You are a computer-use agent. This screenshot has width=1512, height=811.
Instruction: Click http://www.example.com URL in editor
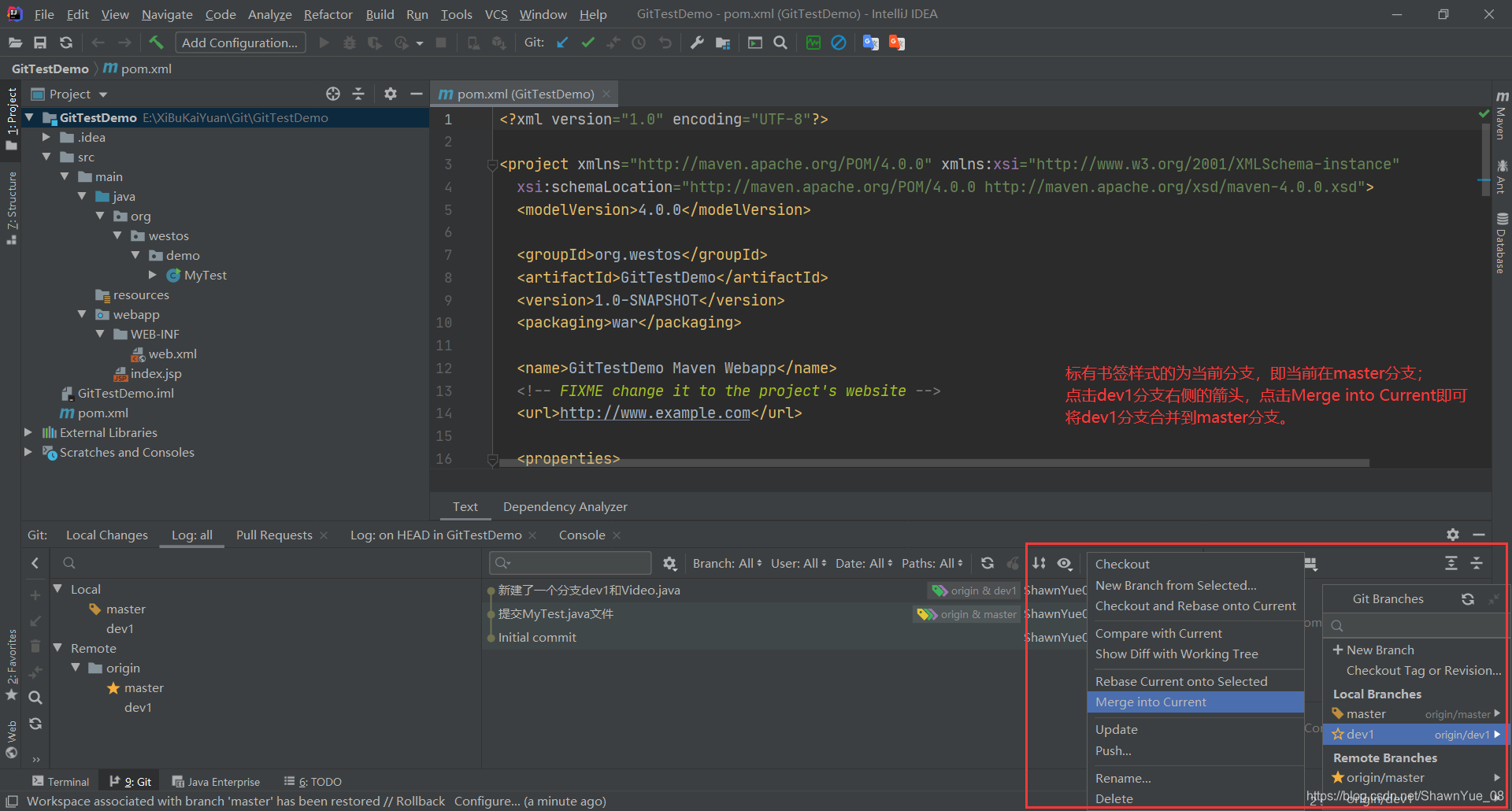[x=654, y=413]
